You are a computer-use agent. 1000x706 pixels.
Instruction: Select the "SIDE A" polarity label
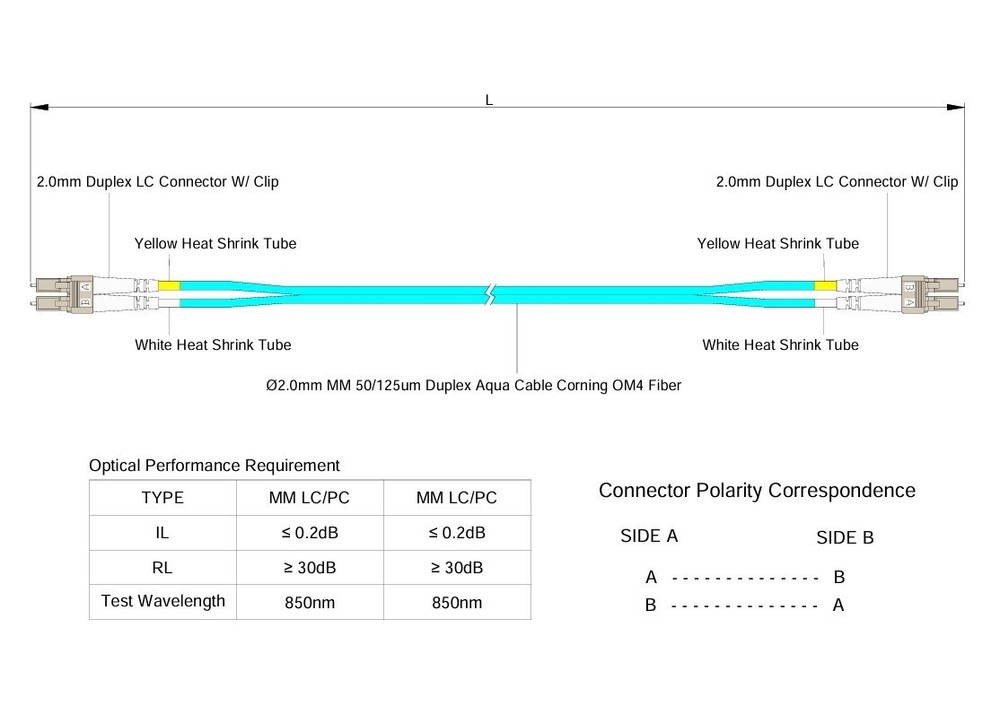tap(649, 536)
